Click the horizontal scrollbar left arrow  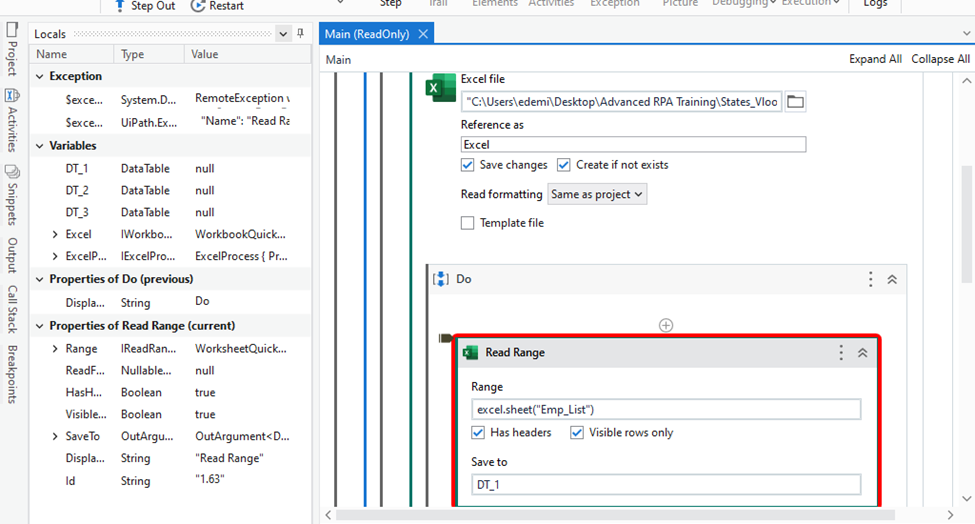pyautogui.click(x=328, y=515)
